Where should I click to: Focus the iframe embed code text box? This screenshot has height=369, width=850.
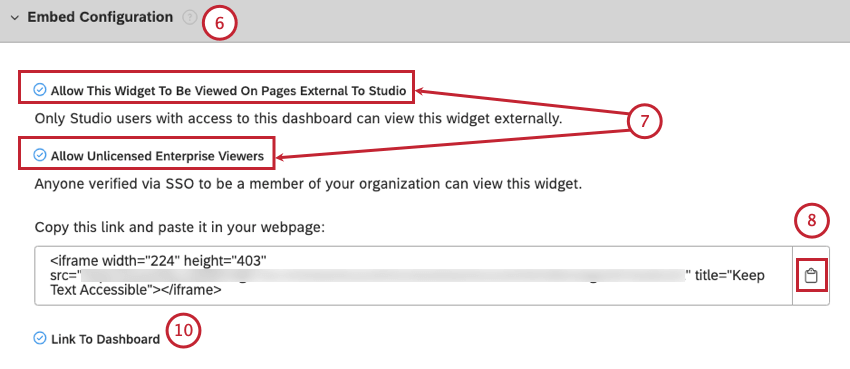point(414,276)
